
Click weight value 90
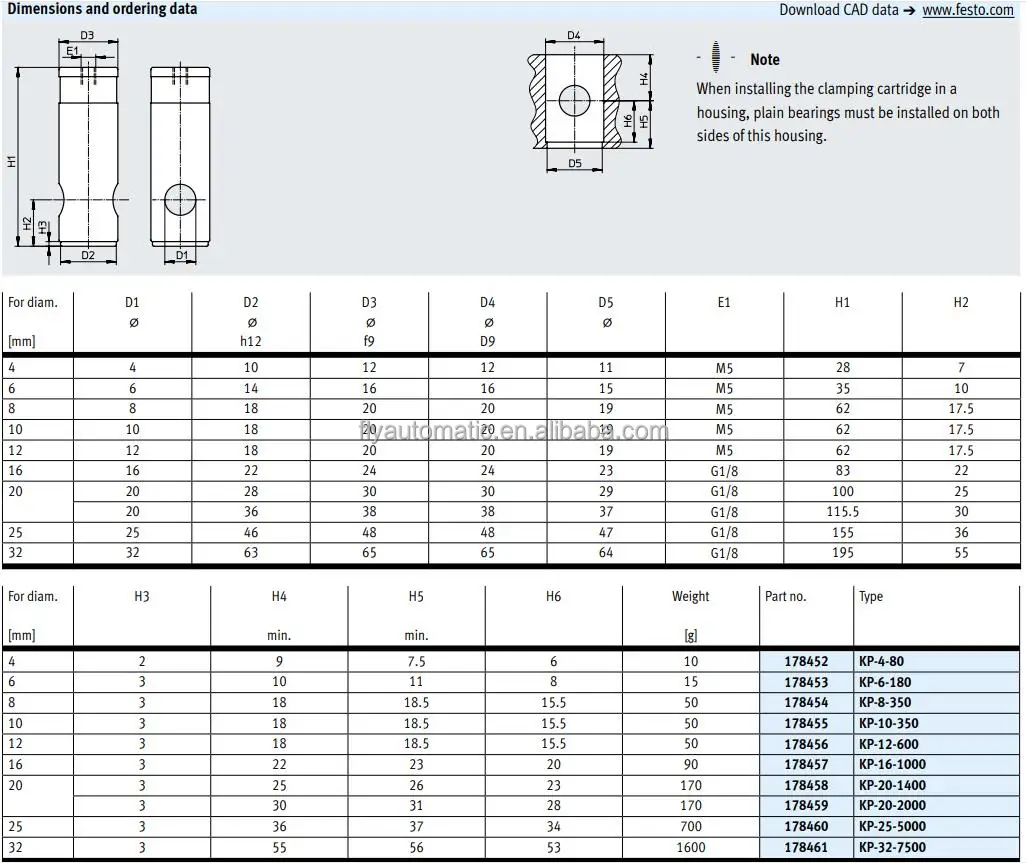point(691,765)
